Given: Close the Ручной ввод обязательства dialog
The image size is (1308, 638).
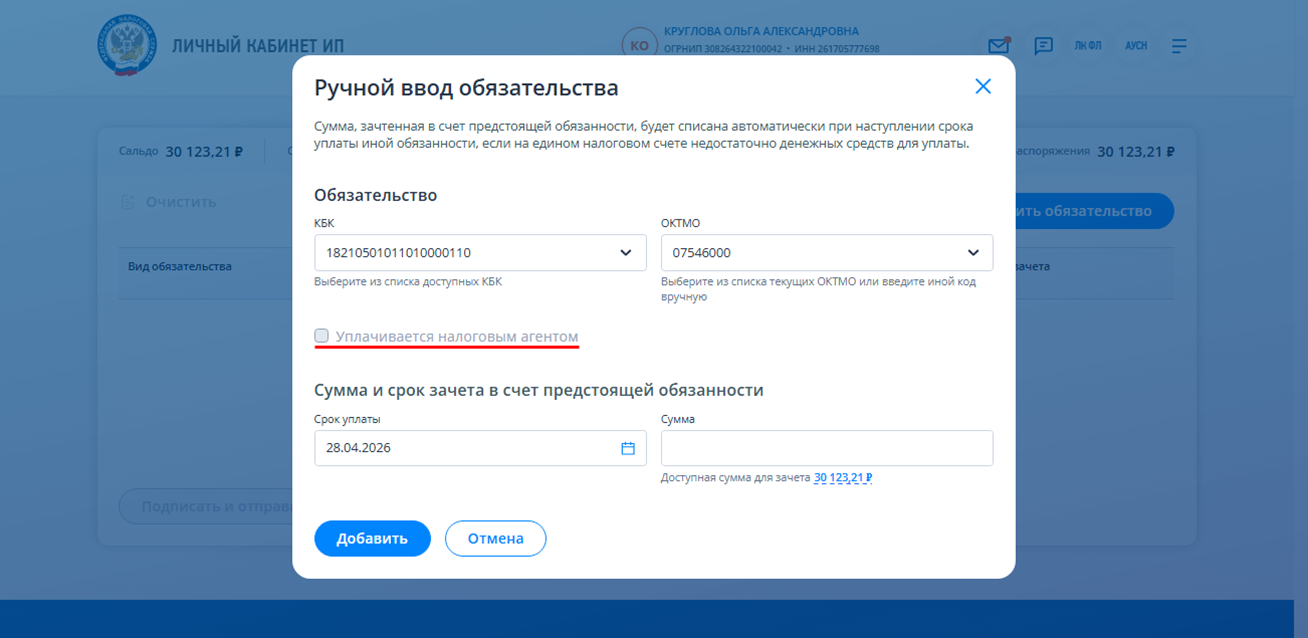Looking at the screenshot, I should (x=983, y=87).
